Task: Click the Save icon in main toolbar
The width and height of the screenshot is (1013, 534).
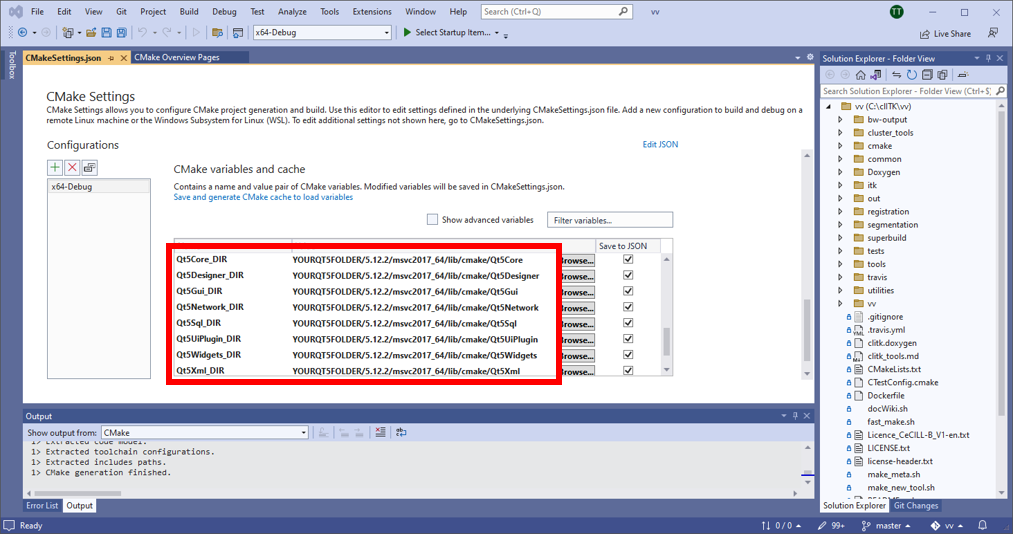Action: (107, 32)
